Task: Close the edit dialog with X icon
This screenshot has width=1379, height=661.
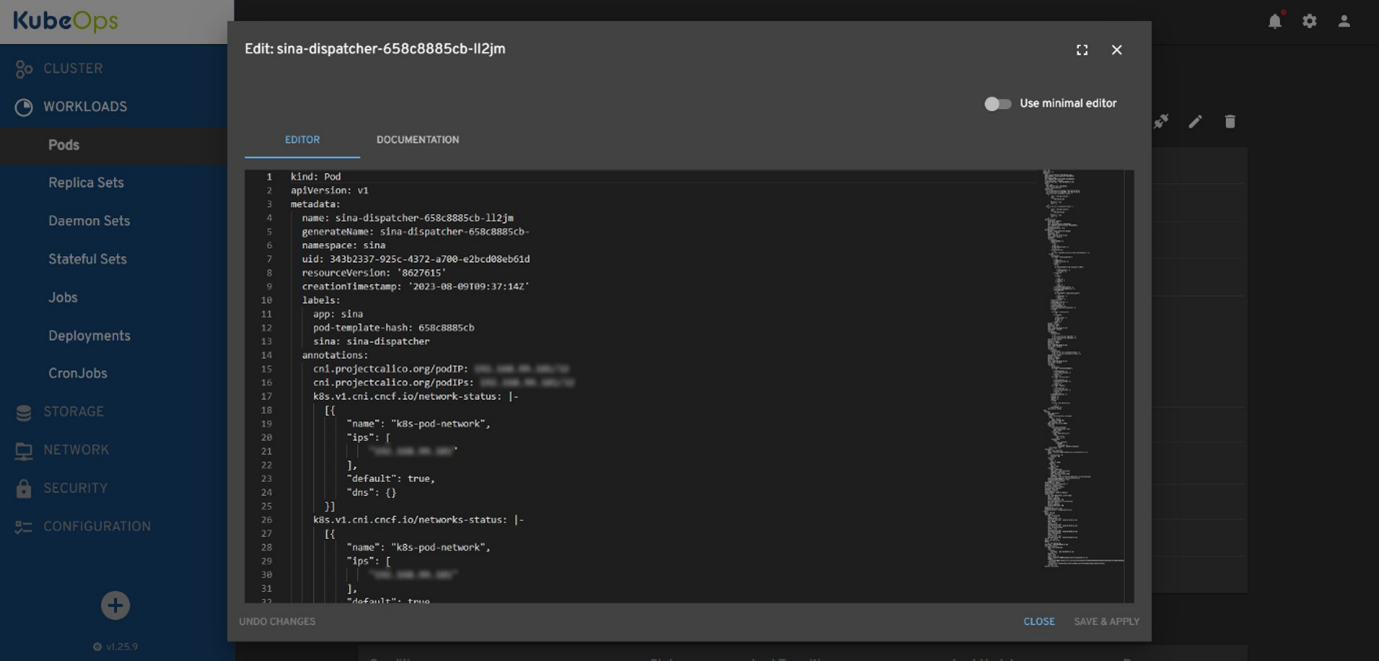Action: (x=1117, y=50)
